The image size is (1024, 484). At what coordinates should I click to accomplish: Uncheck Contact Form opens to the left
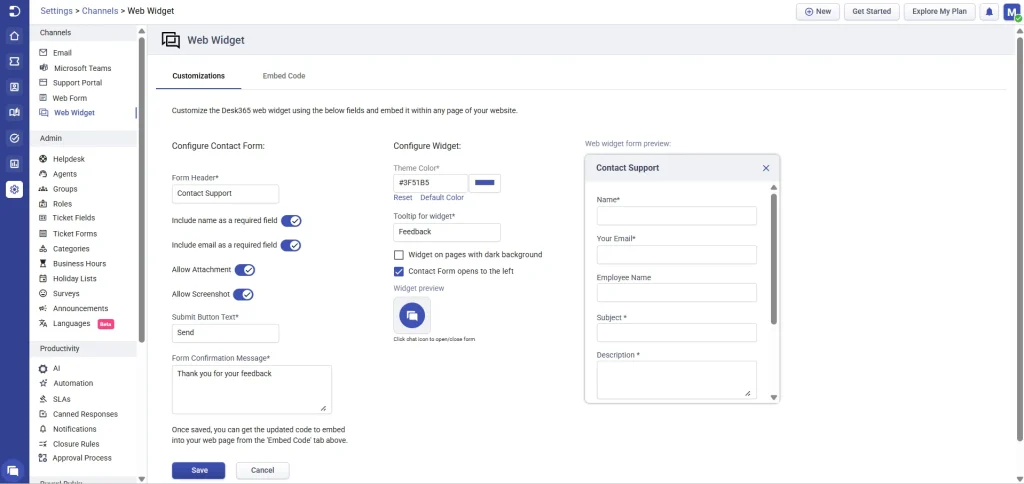[x=399, y=271]
